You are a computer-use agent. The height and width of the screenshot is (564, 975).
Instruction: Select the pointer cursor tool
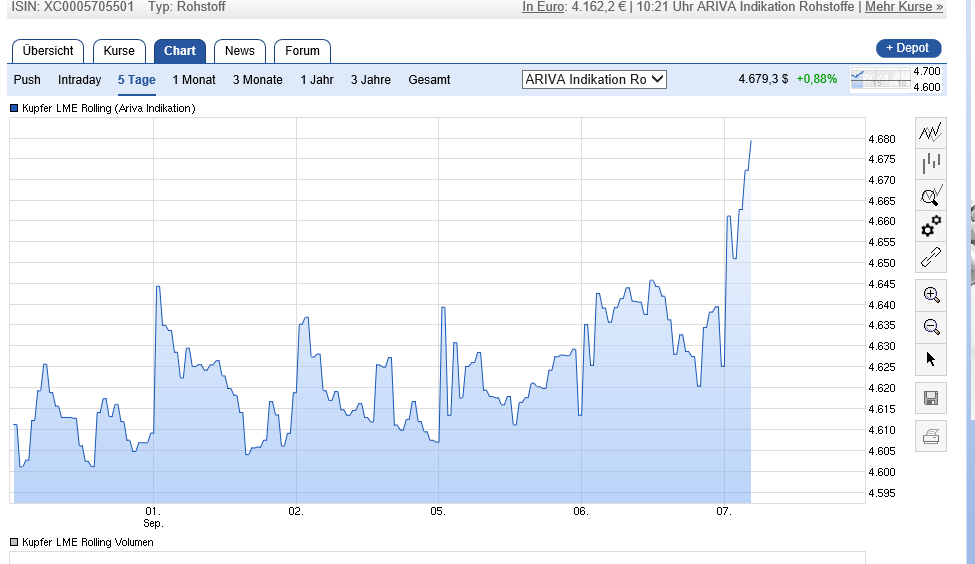coord(931,359)
